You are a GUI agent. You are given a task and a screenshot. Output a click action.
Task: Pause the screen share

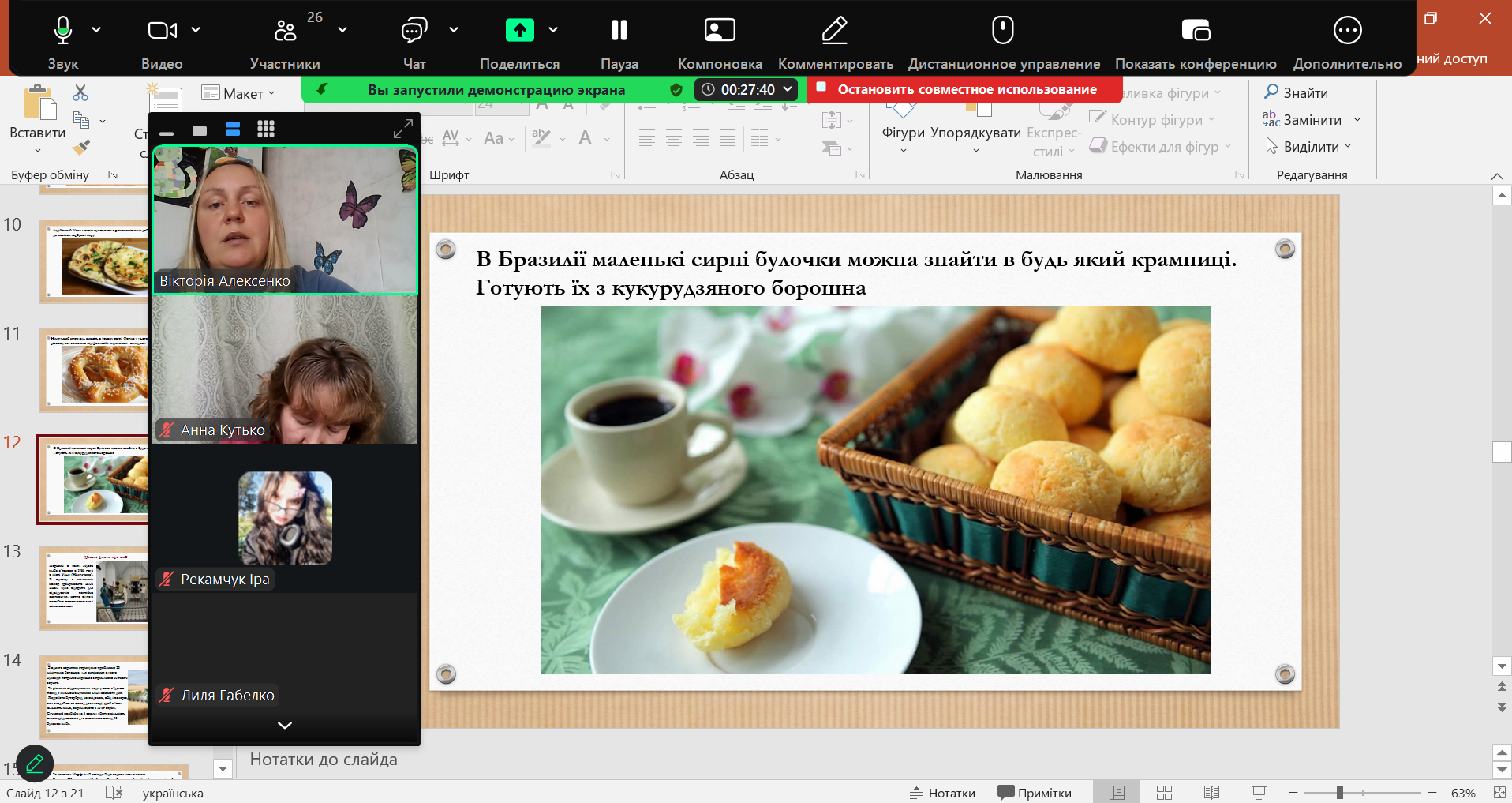[619, 31]
